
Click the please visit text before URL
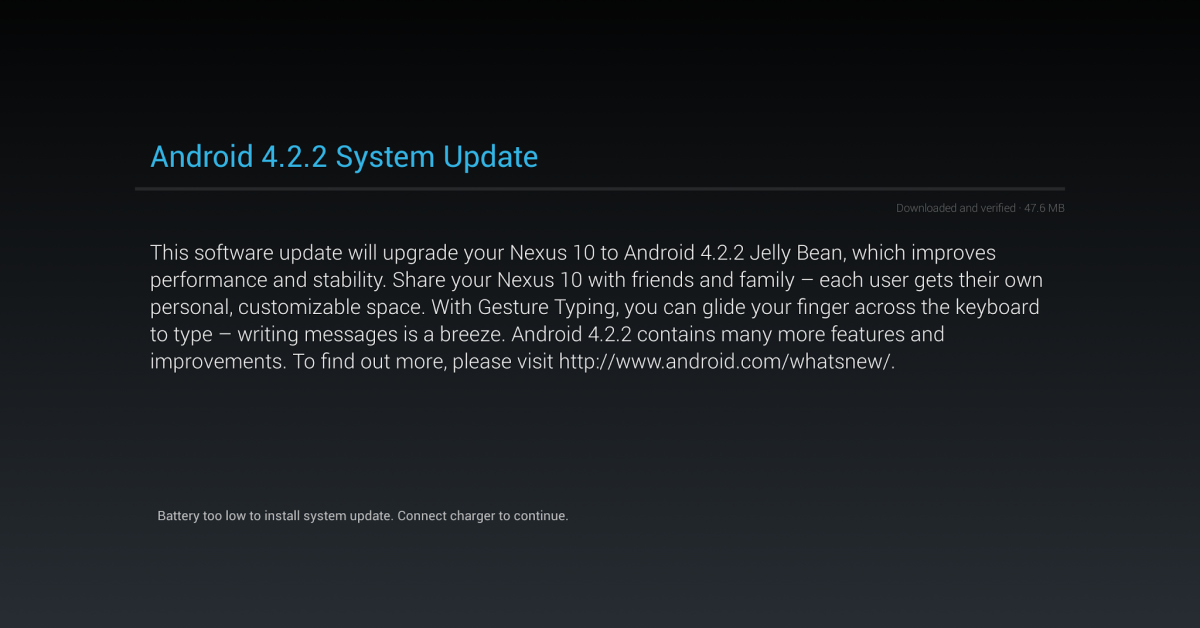[x=503, y=362]
